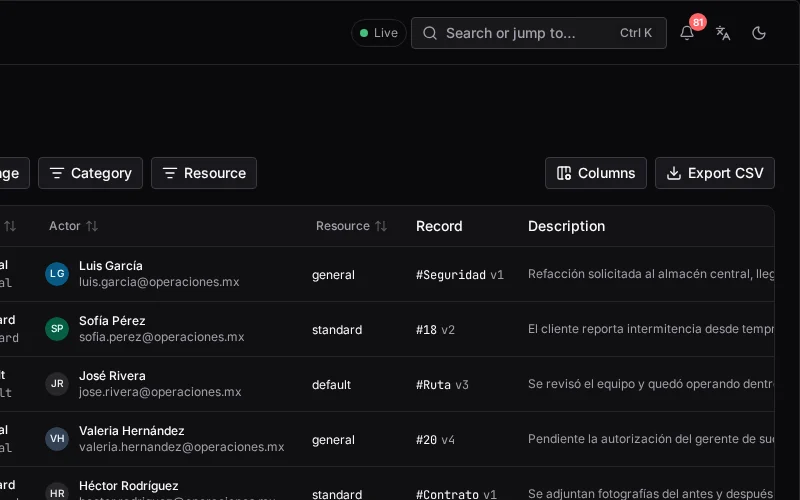Click the Ctrl K shortcut hint

[x=636, y=33]
